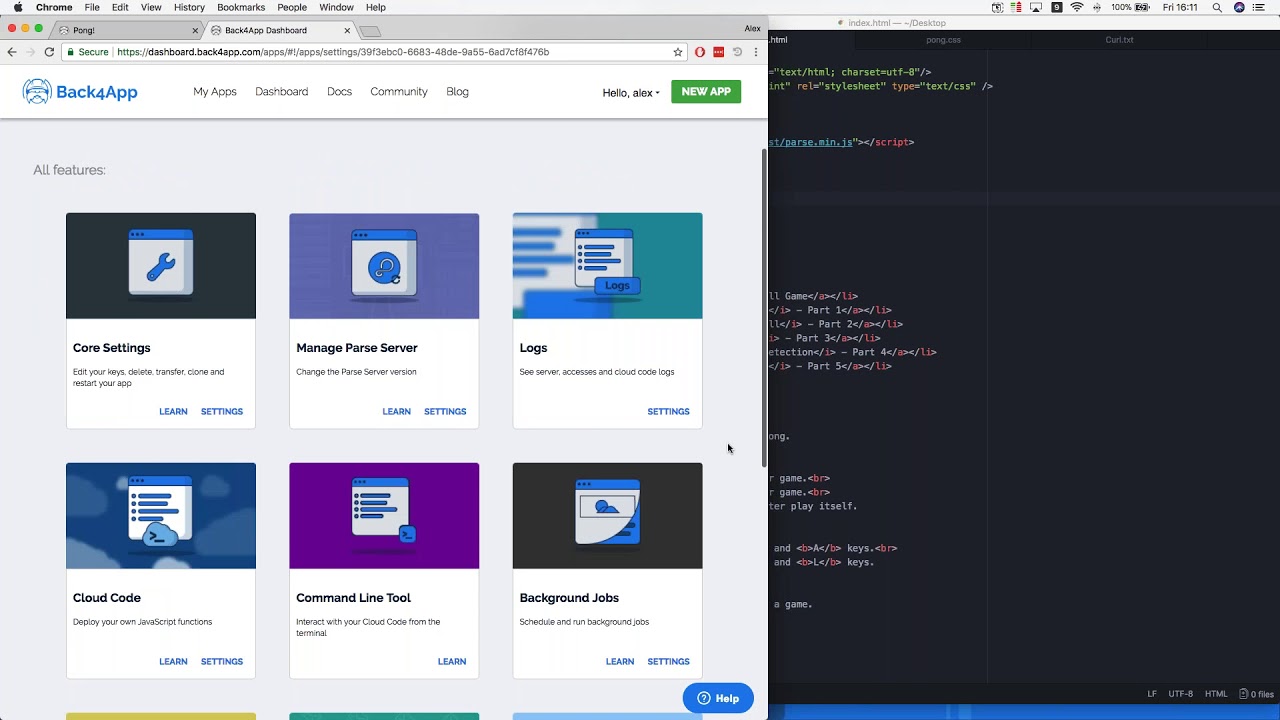Switch to pong.css tab in editor
Viewport: 1280px width, 720px height.
click(x=943, y=40)
